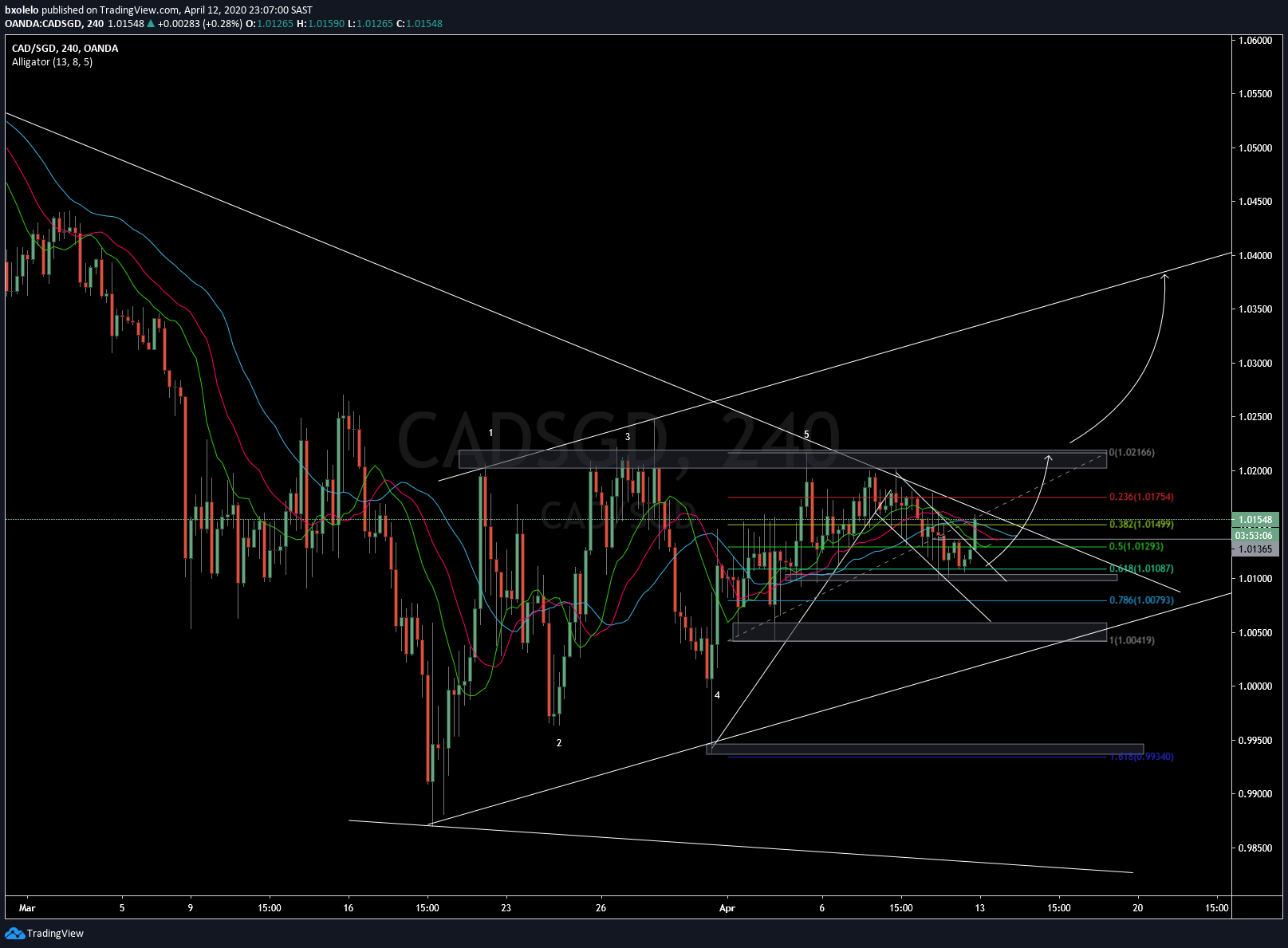
Task: Click the +0.00283 (+0.28%) change value
Action: (x=199, y=23)
